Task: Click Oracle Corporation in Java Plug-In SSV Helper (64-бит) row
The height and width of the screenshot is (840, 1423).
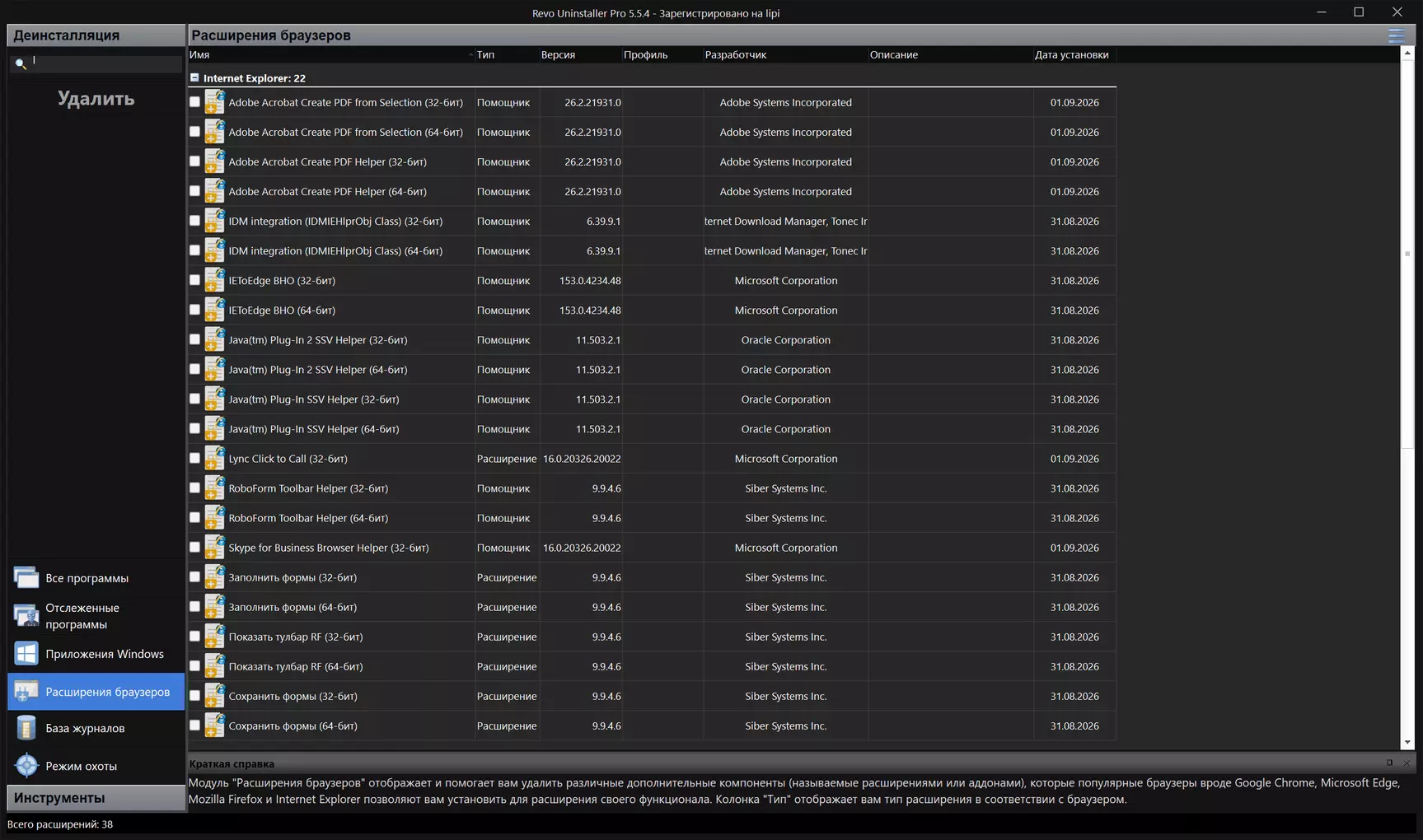Action: [x=785, y=429]
